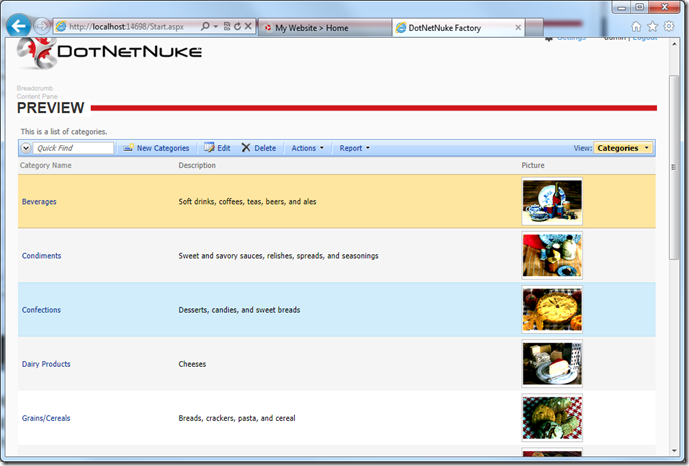
Task: Open a new blank browser tab
Action: 534,28
